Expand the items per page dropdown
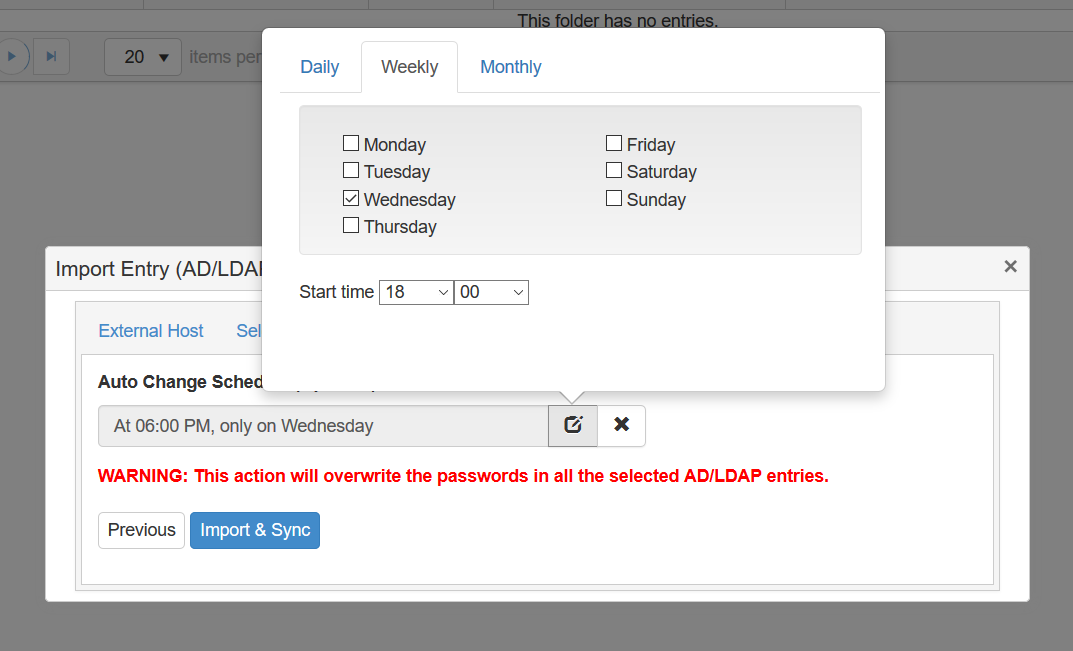 pos(143,57)
